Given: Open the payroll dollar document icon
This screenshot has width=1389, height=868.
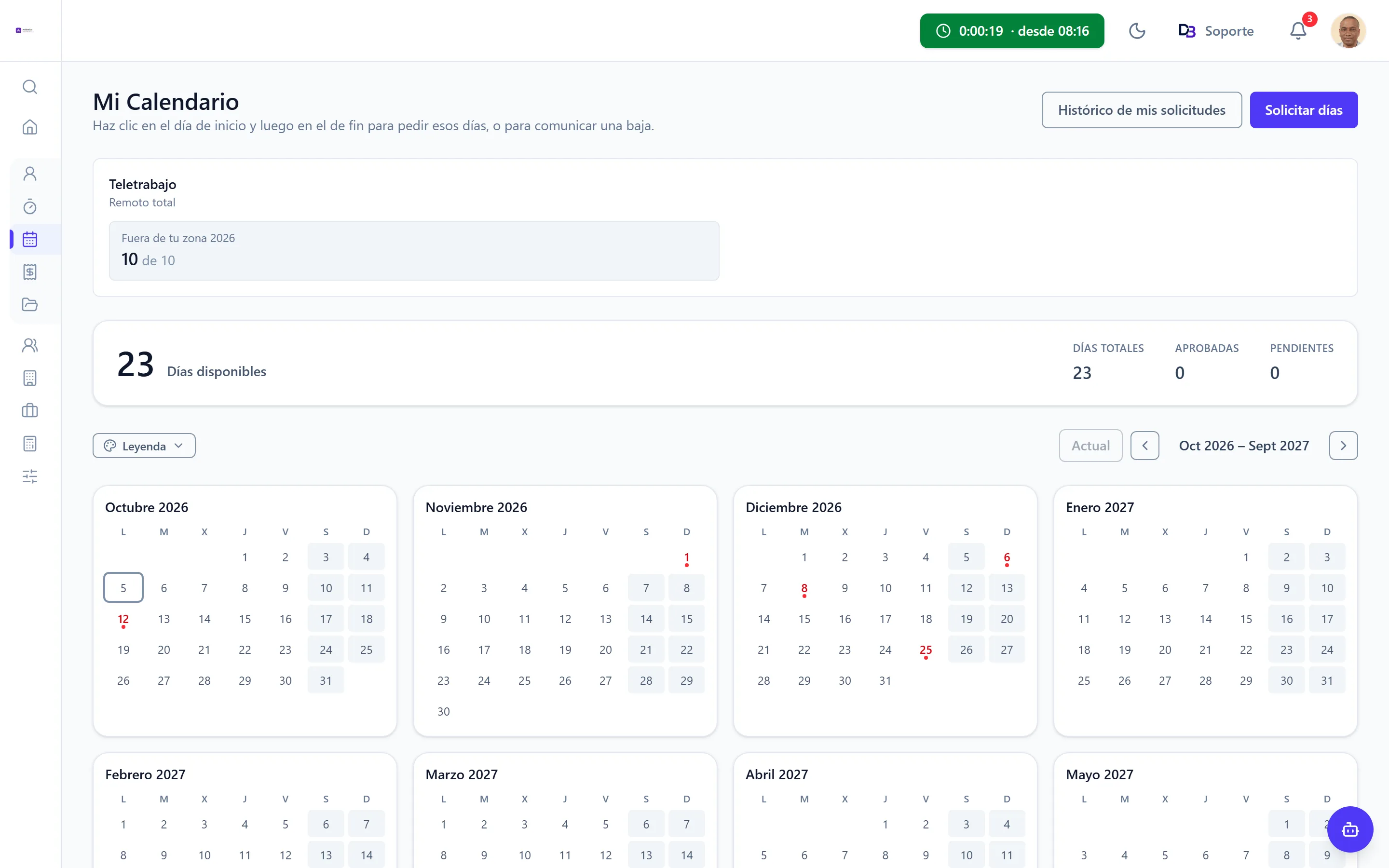Looking at the screenshot, I should tap(30, 272).
